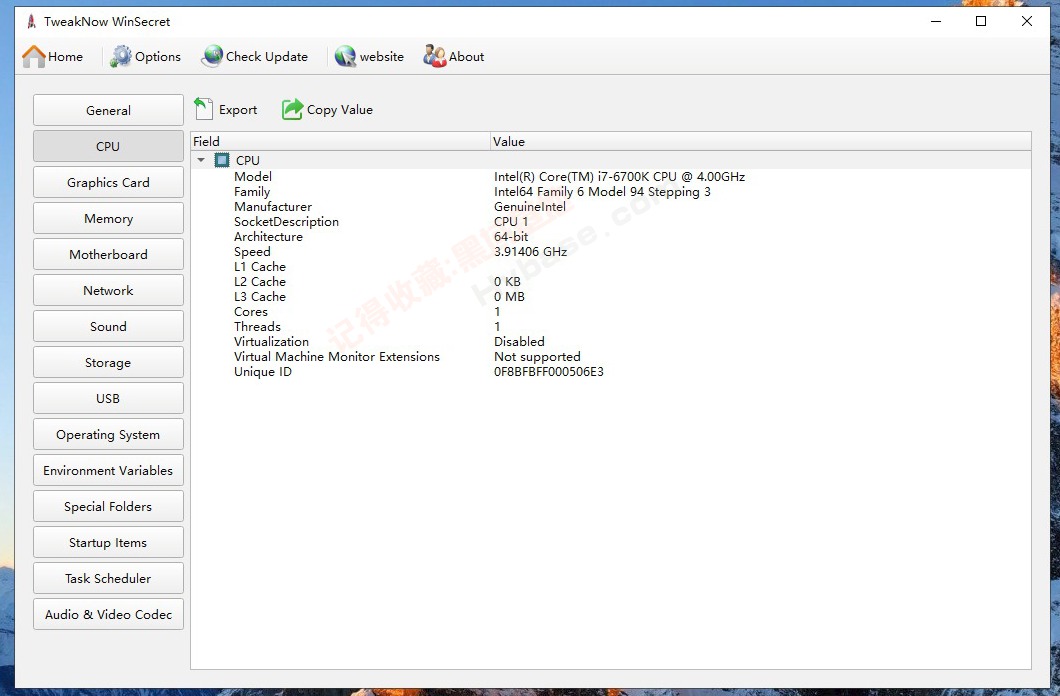The height and width of the screenshot is (696, 1060).
Task: Open Special Folders section
Action: point(108,506)
